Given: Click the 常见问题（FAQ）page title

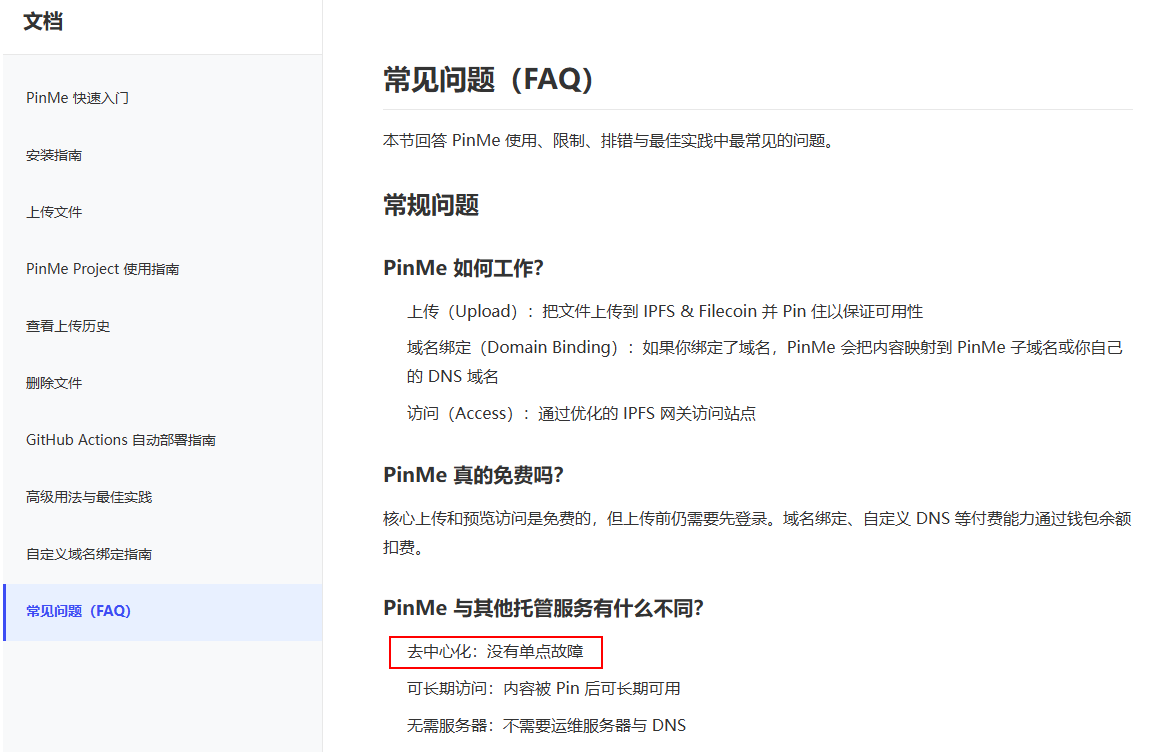Looking at the screenshot, I should point(488,79).
